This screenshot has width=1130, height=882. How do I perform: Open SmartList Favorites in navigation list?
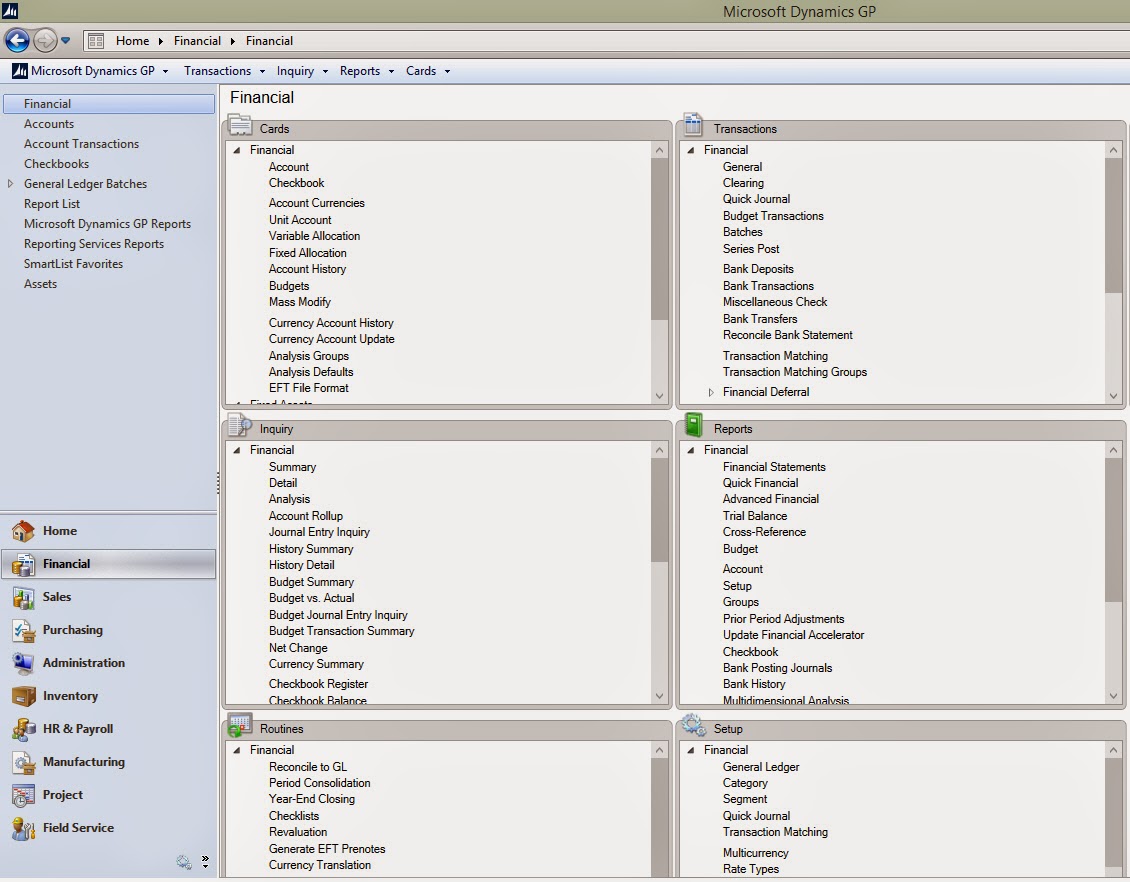coord(74,264)
